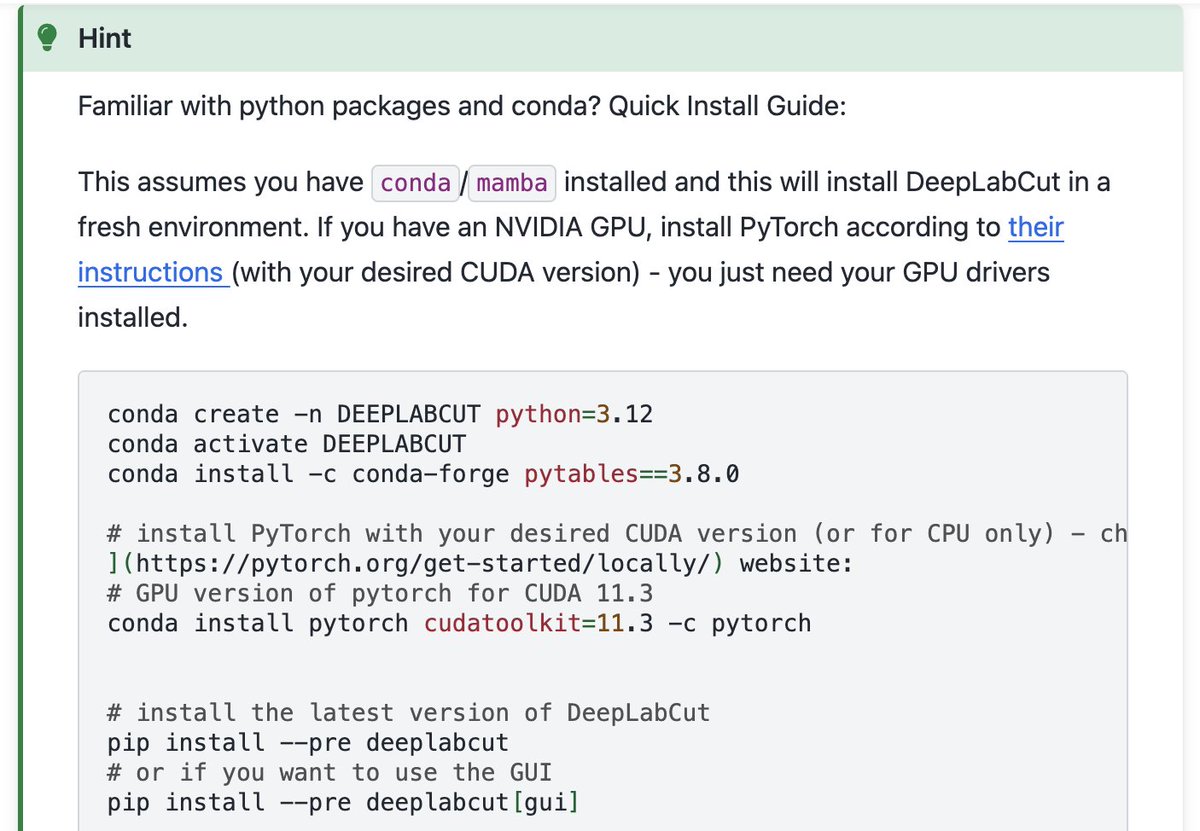Click the 'Familiar with python packages and conda?' sentence
The width and height of the screenshot is (1200, 831).
point(339,105)
